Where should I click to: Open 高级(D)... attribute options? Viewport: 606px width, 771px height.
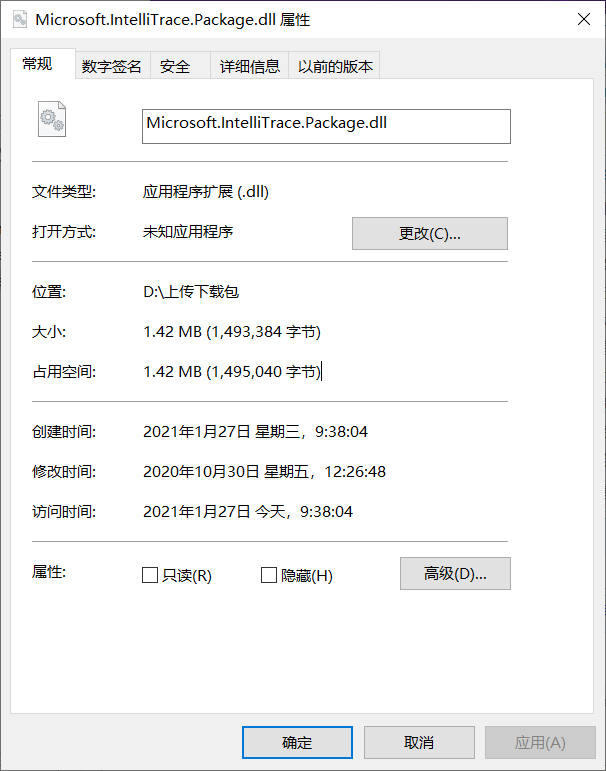click(x=455, y=573)
